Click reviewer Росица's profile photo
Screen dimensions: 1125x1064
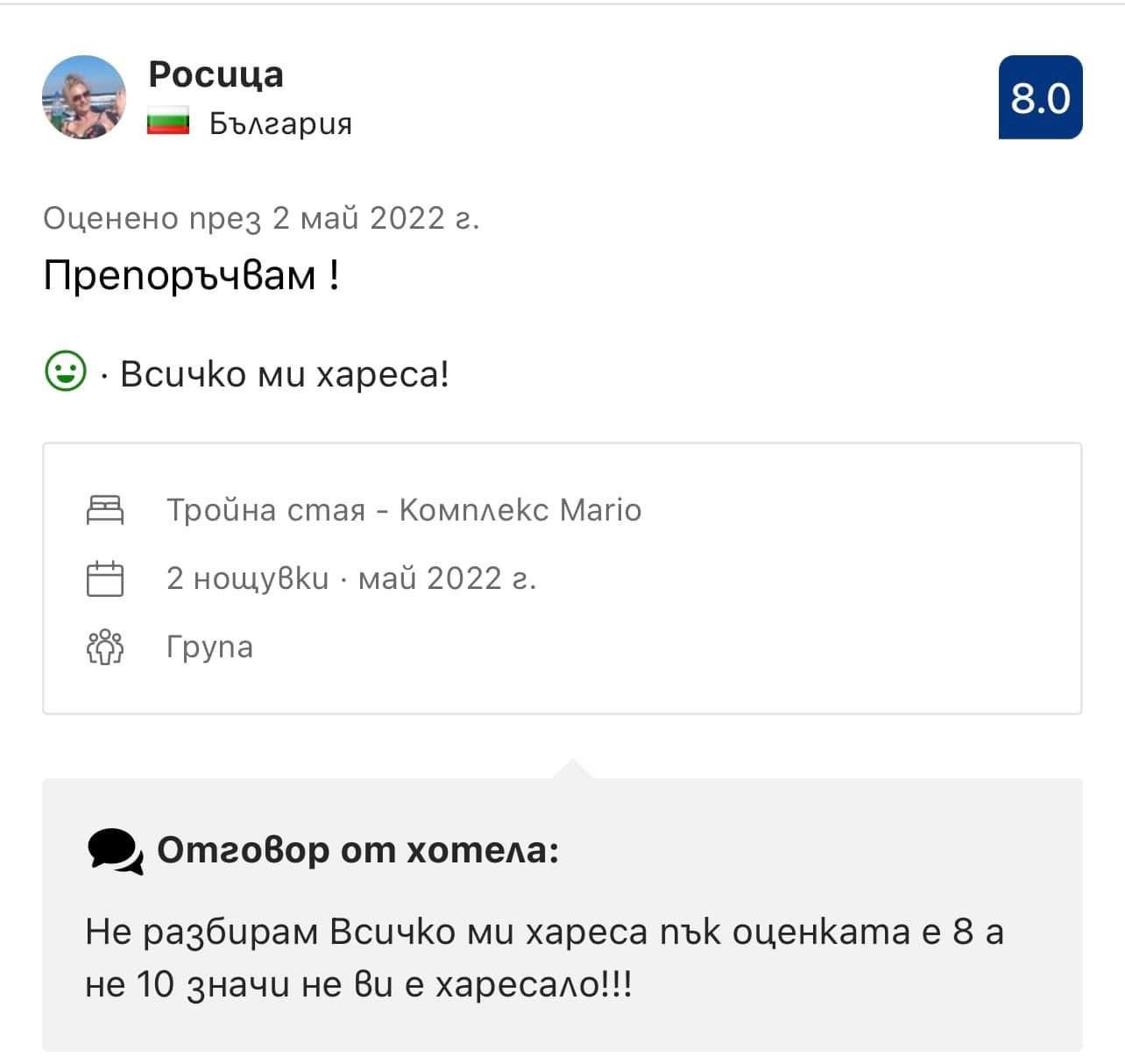84,97
